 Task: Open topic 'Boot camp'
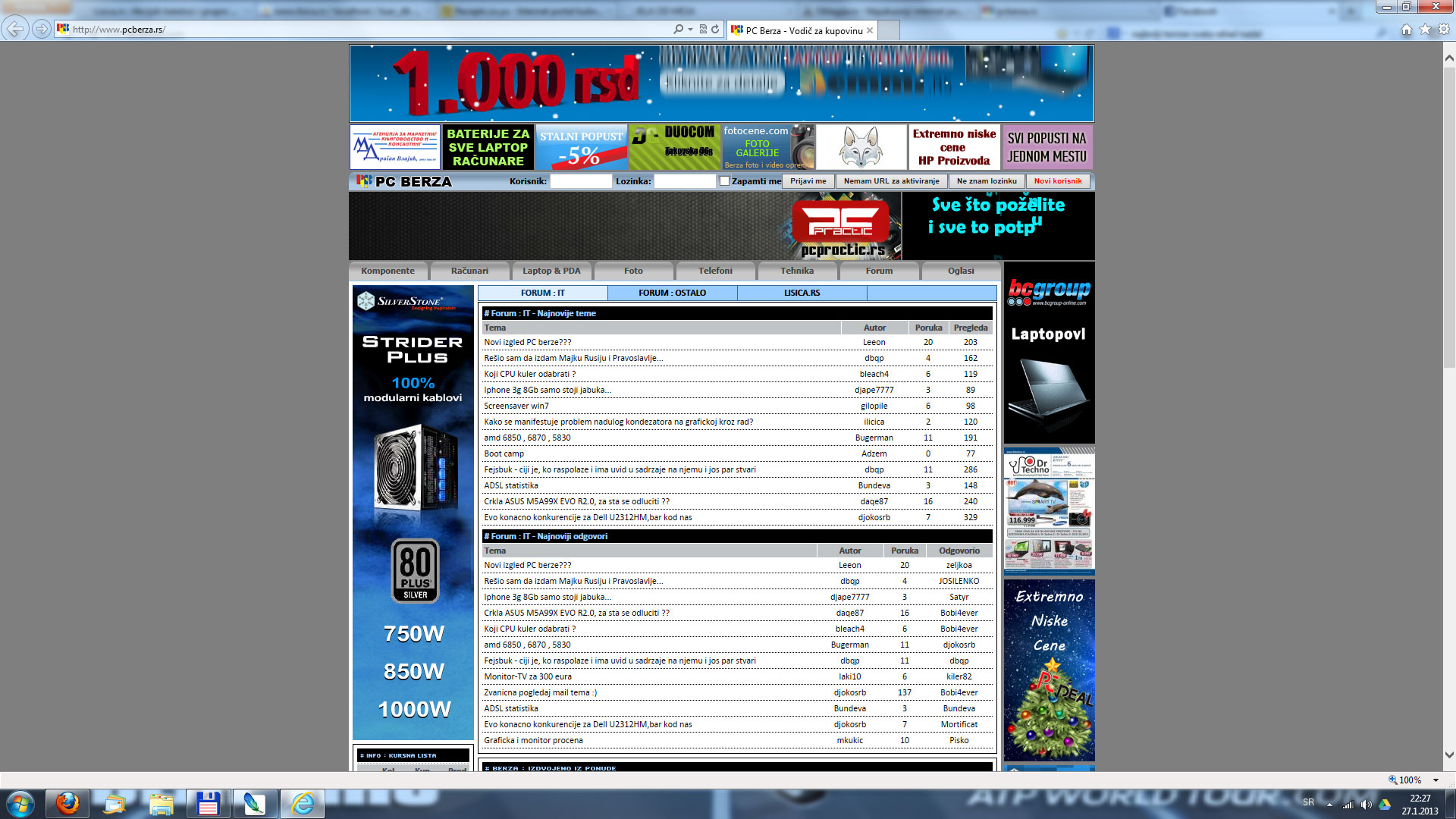[504, 454]
